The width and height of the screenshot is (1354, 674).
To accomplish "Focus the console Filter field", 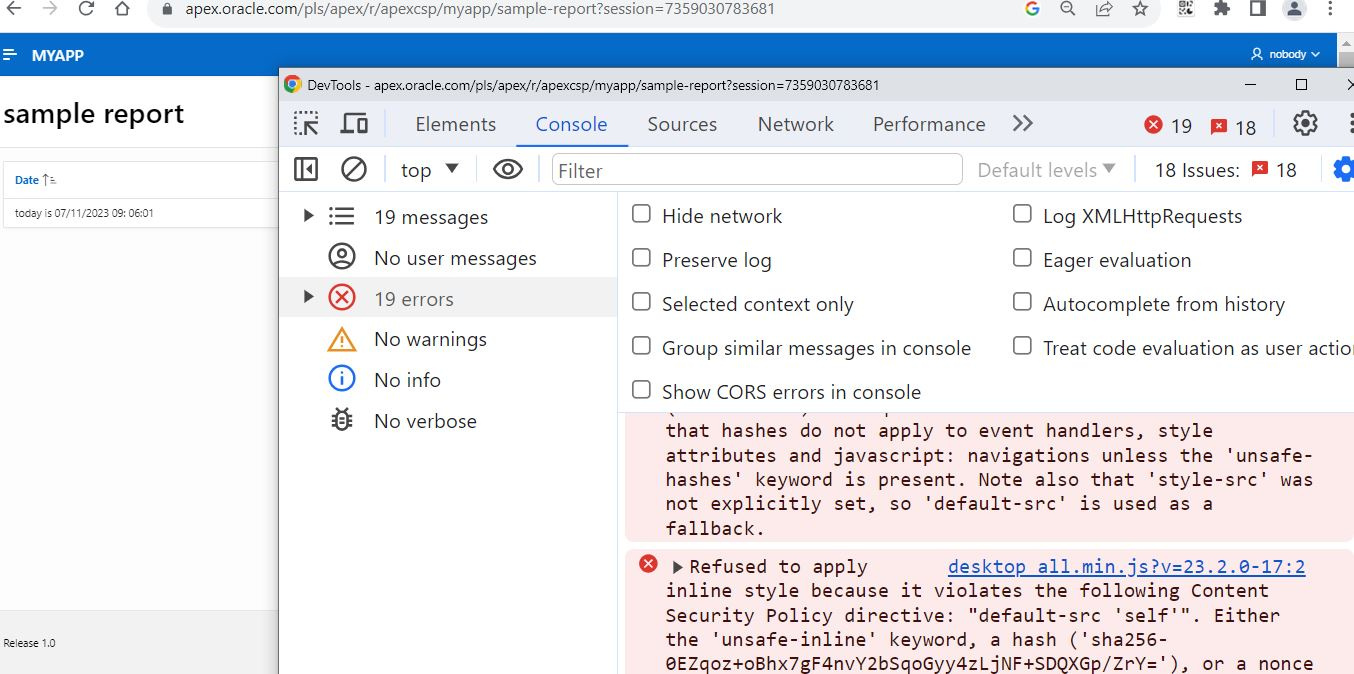I will tap(757, 170).
